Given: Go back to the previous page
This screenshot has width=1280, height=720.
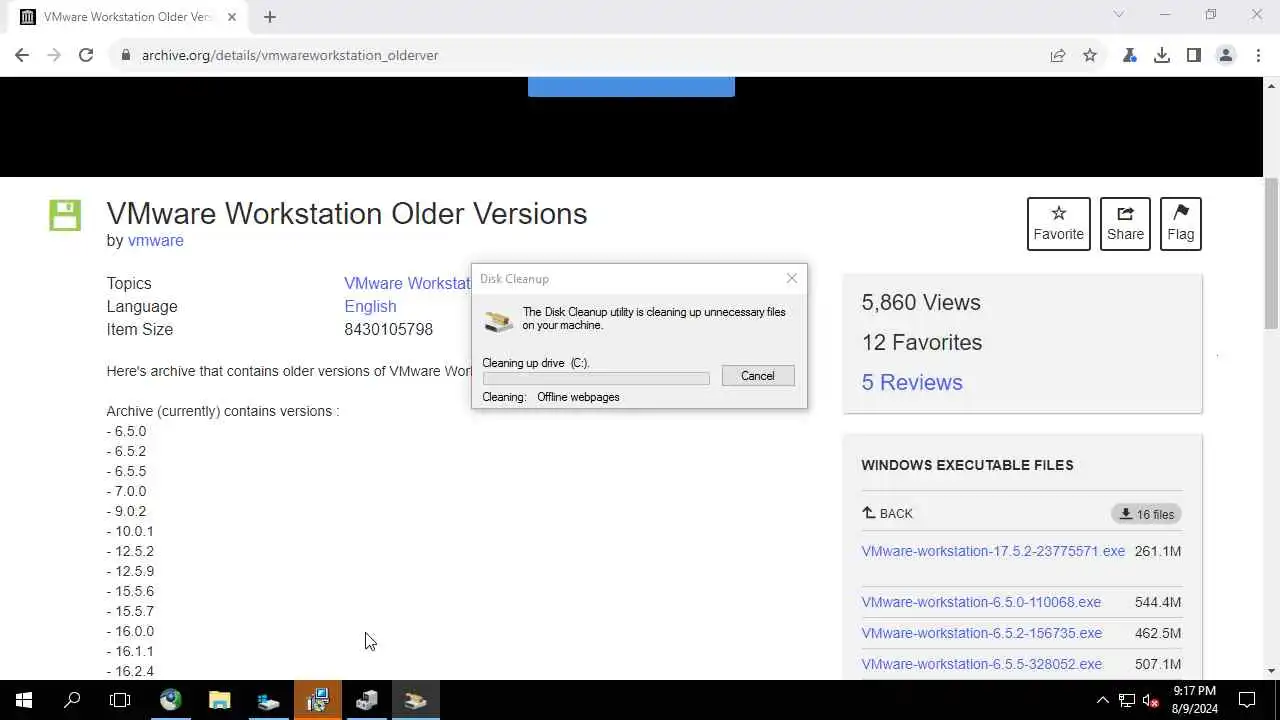Looking at the screenshot, I should tap(22, 55).
